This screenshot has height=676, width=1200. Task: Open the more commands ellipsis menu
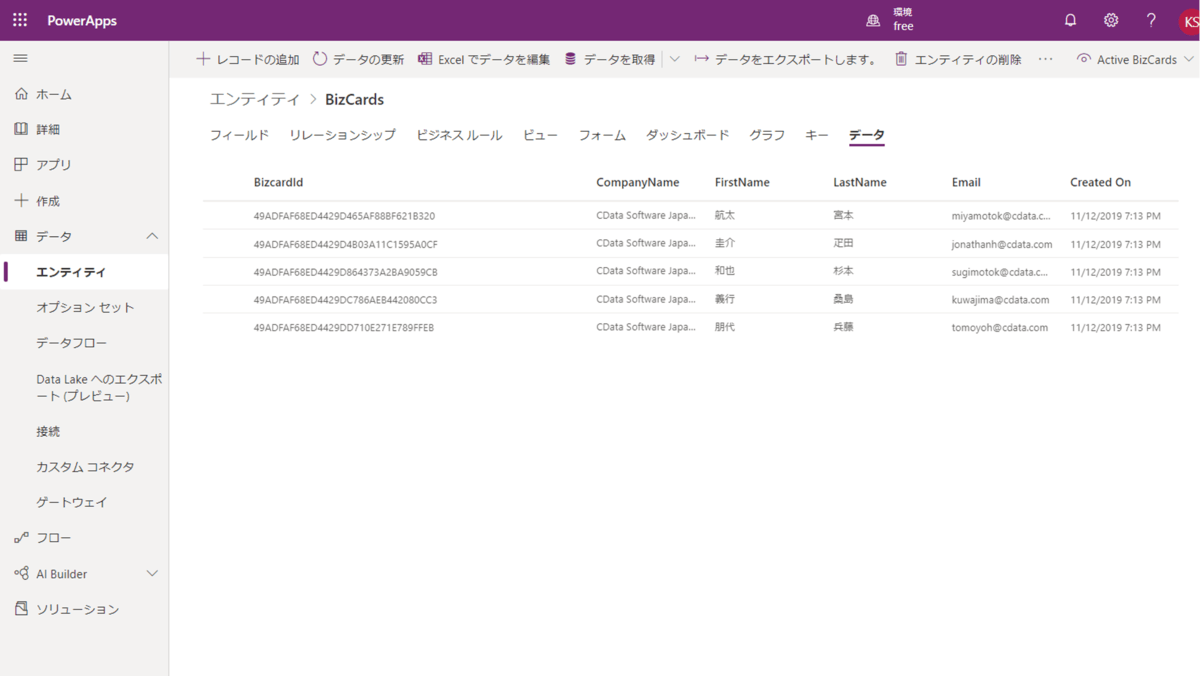coord(1045,59)
